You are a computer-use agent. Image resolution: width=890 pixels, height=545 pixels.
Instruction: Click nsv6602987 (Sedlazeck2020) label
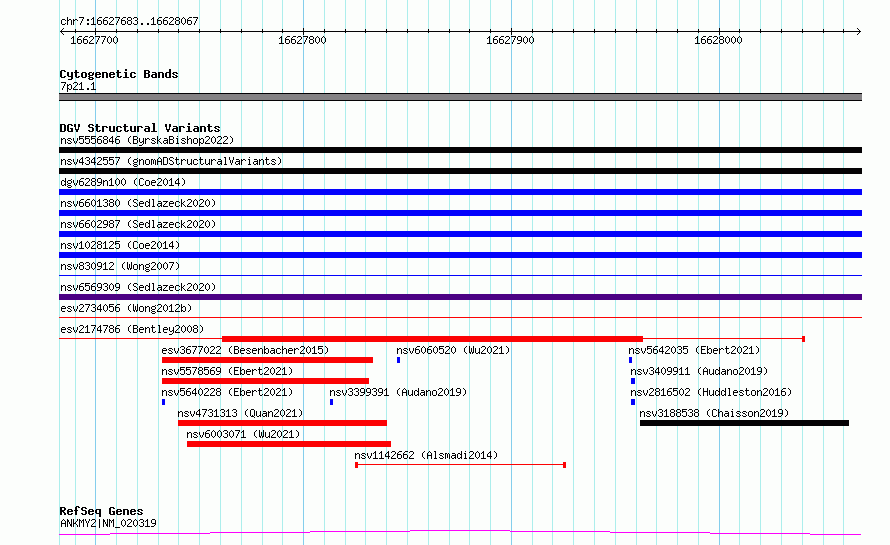click(138, 224)
